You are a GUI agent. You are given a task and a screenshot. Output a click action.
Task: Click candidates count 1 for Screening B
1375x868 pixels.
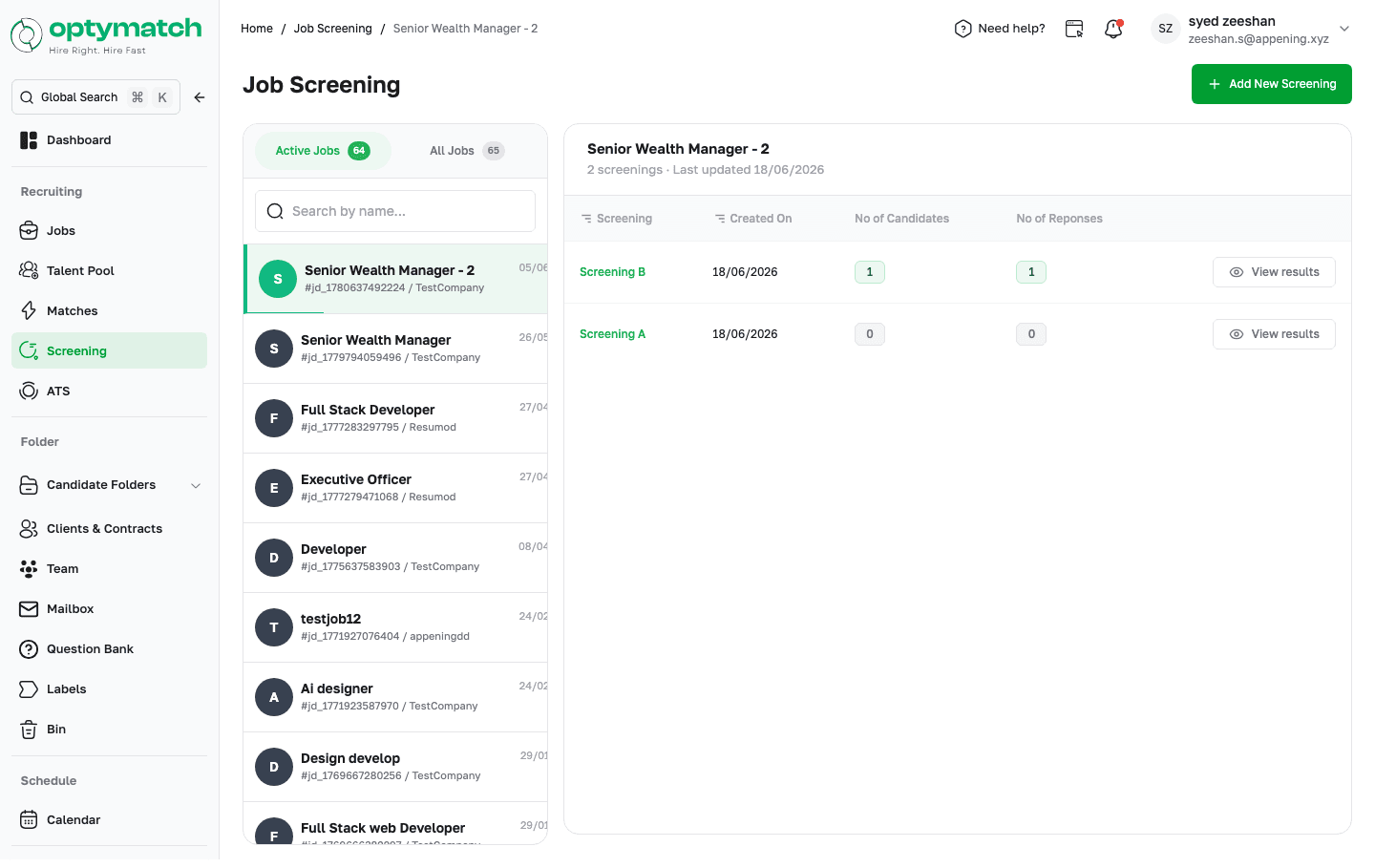pyautogui.click(x=870, y=272)
